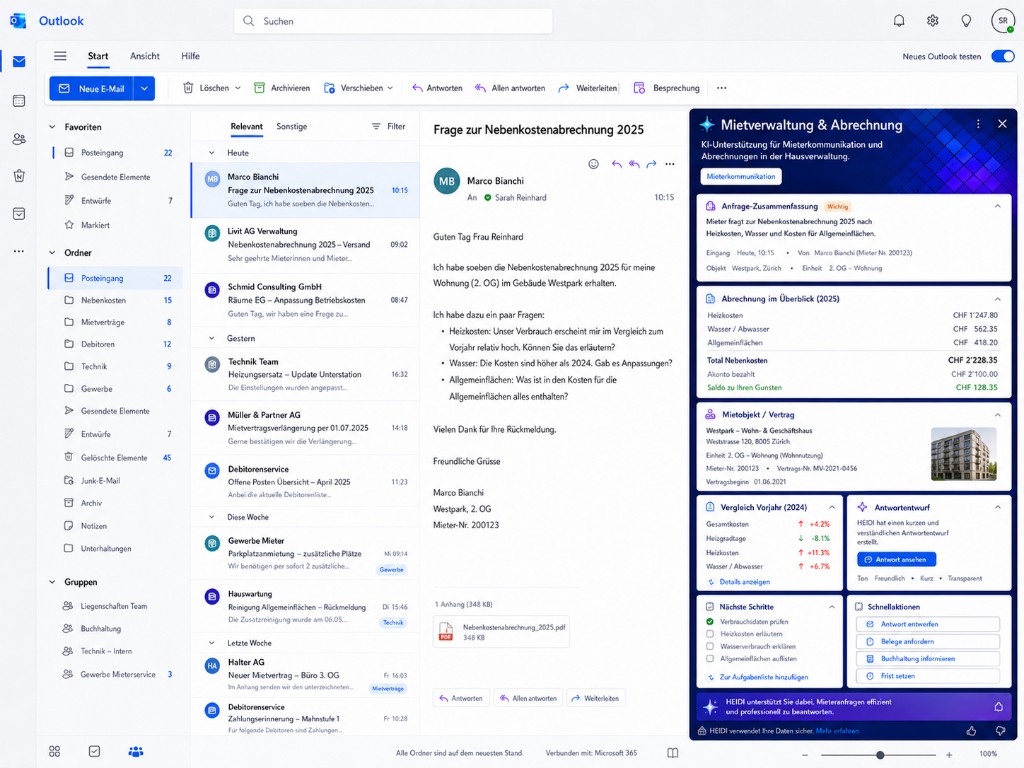The height and width of the screenshot is (768, 1024).
Task: Click the zoom in plus button
Action: (x=949, y=754)
